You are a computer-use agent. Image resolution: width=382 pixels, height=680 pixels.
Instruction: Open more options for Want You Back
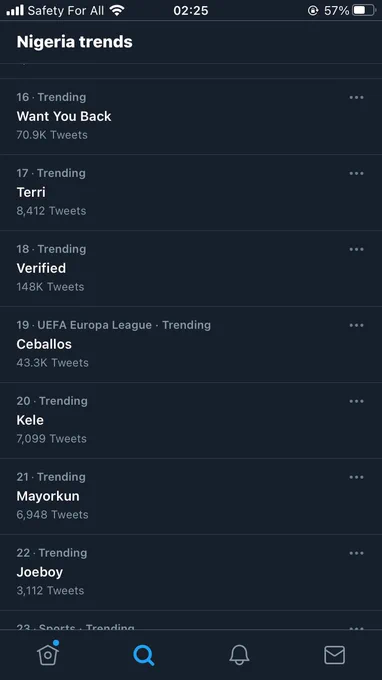coord(356,98)
